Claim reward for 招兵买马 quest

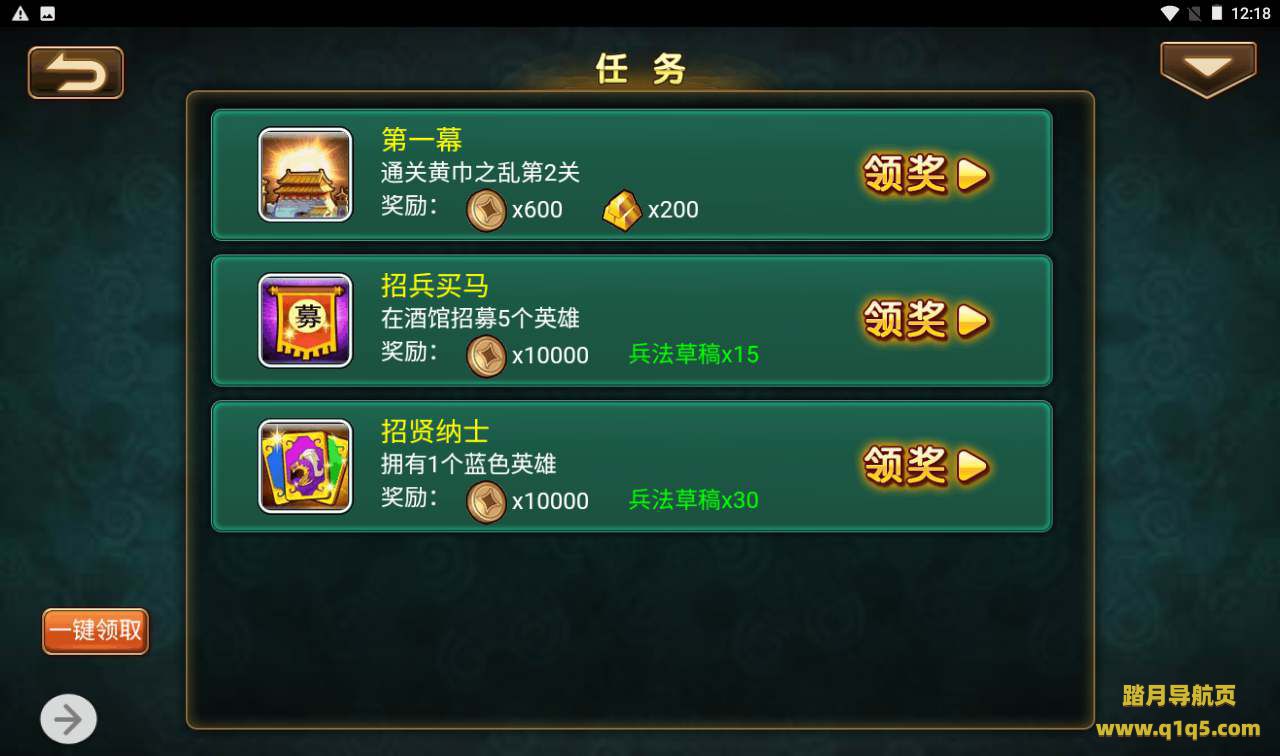pyautogui.click(x=926, y=321)
